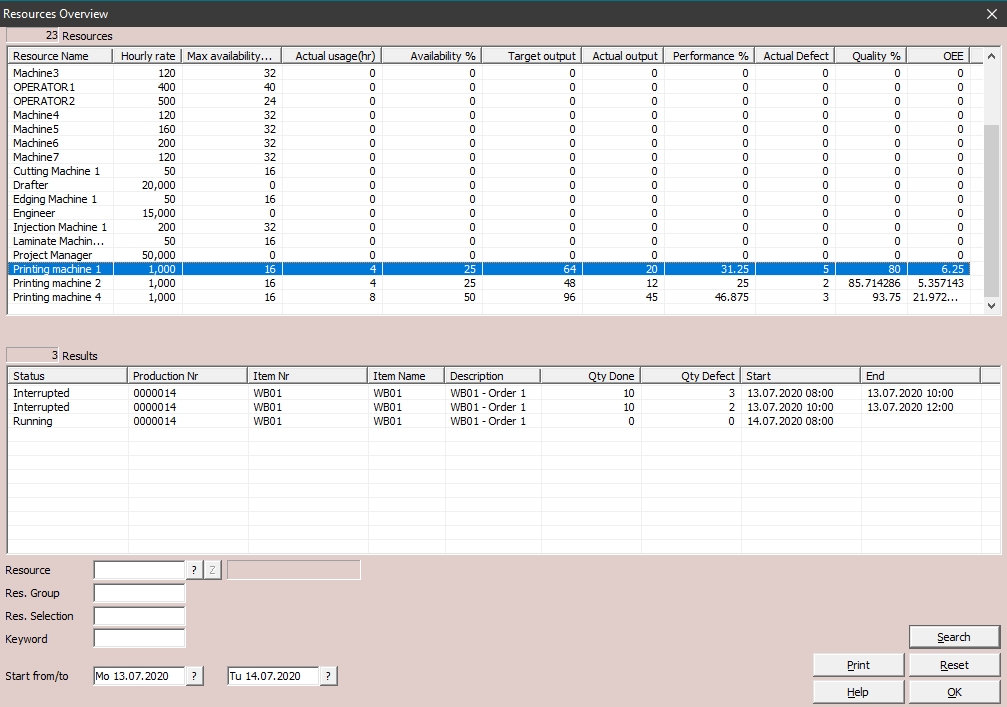Open Help from the bottom buttons

pyautogui.click(x=858, y=692)
